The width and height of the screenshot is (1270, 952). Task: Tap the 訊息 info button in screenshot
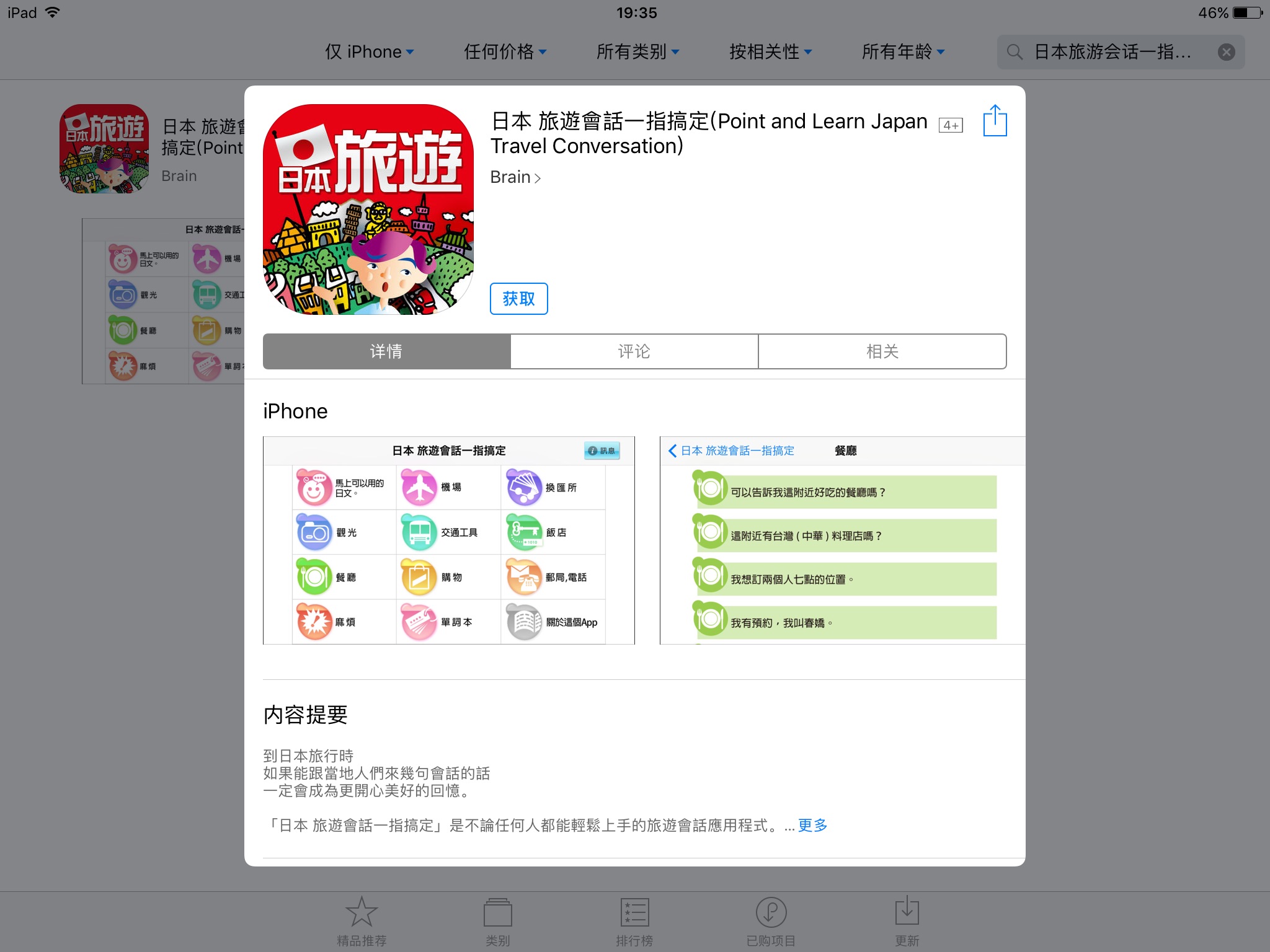(x=602, y=451)
